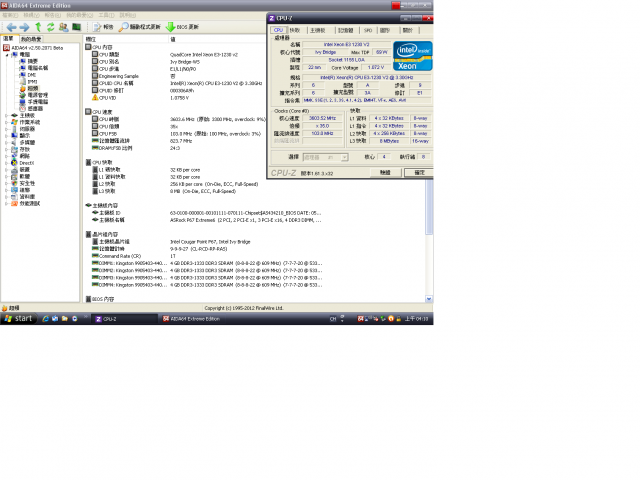This screenshot has width=640, height=480.
Task: Open the Windows start menu
Action: click(x=19, y=318)
